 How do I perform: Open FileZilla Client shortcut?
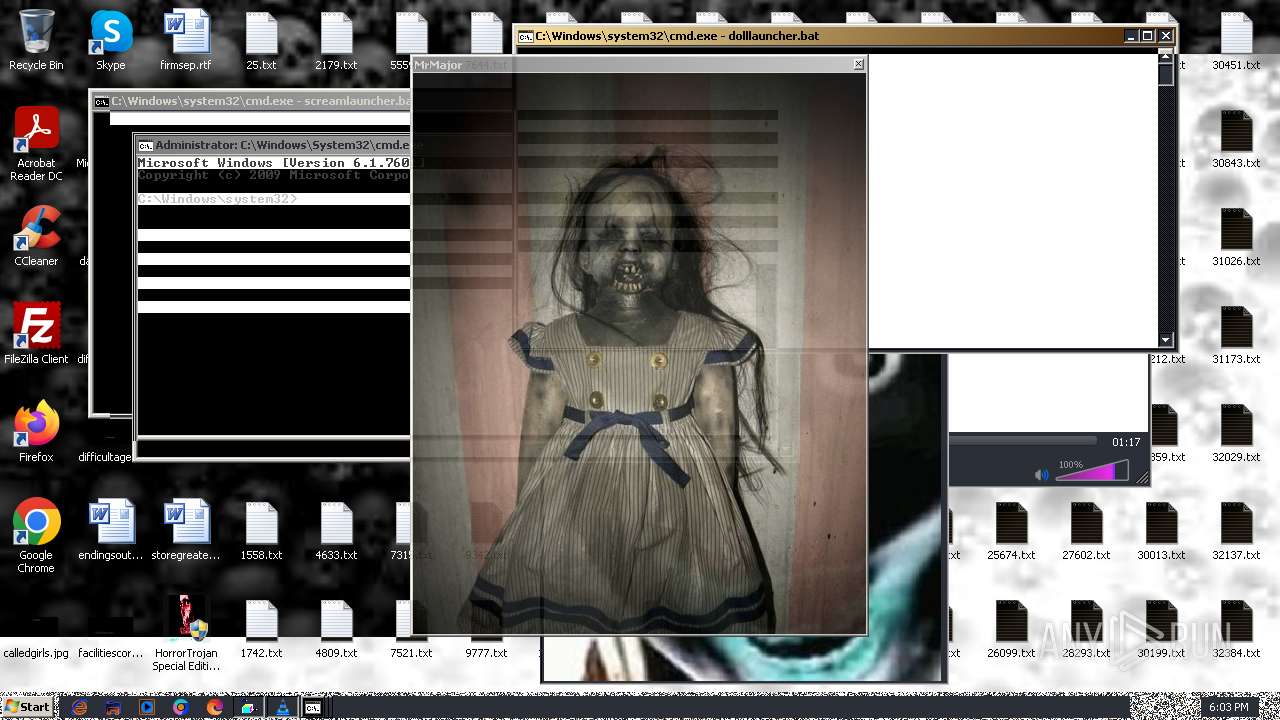coord(36,334)
